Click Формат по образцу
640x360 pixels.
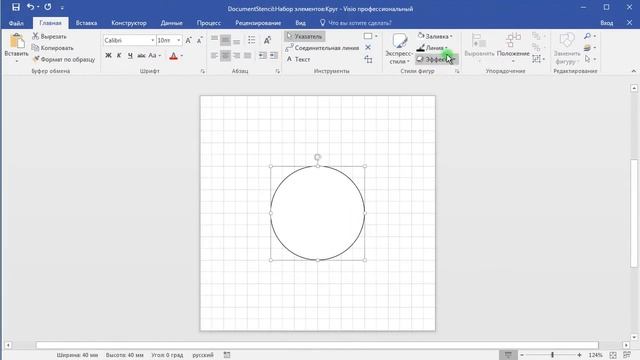[64, 59]
